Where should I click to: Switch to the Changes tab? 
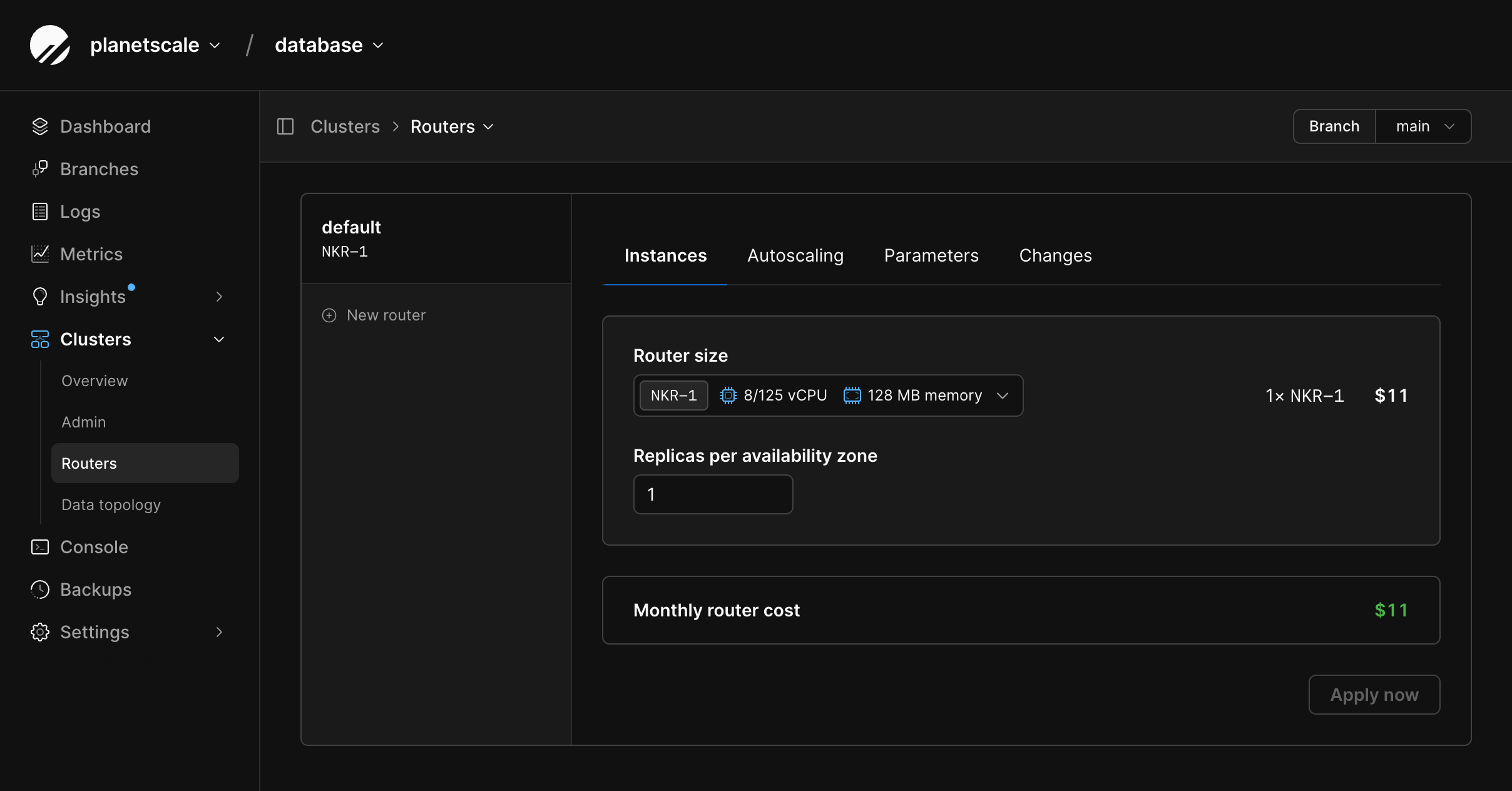click(x=1055, y=255)
